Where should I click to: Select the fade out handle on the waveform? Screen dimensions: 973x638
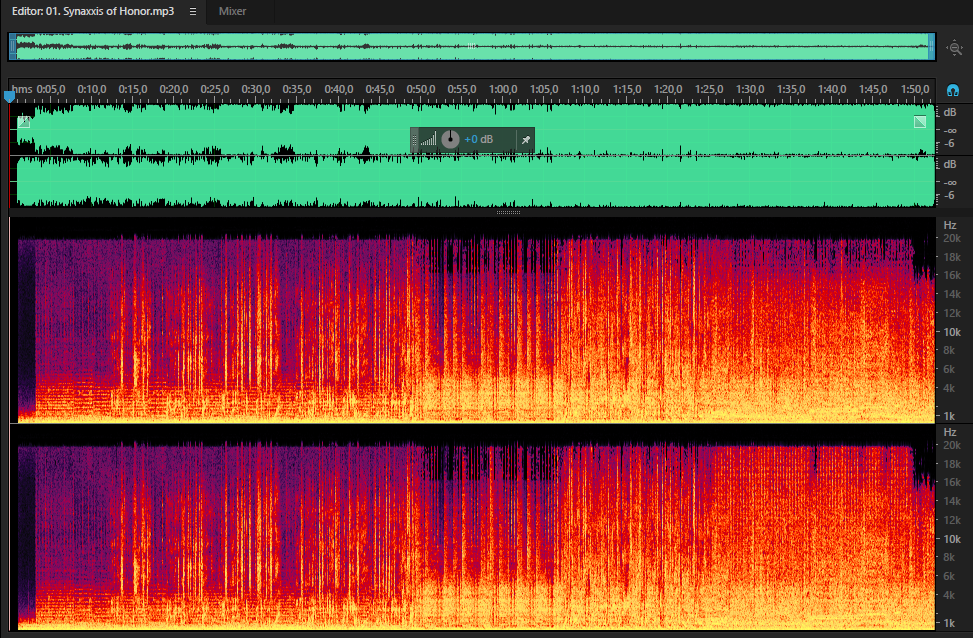(x=920, y=122)
